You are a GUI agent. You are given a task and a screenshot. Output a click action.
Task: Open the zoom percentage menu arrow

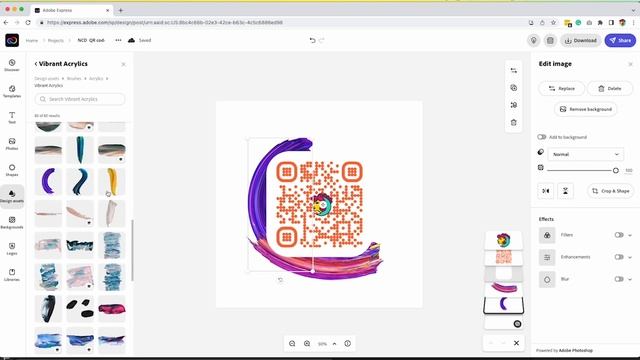click(x=334, y=344)
